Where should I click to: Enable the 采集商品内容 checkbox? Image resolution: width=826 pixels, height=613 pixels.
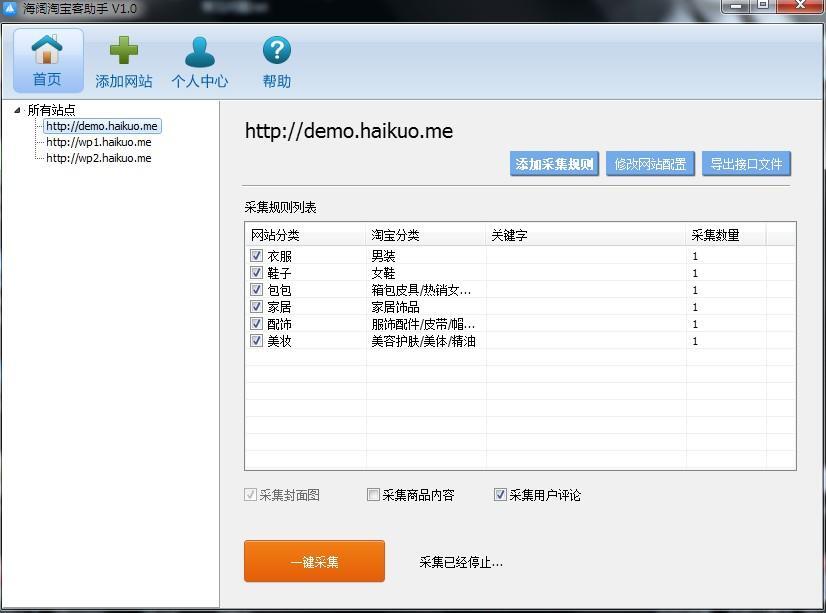(x=373, y=495)
